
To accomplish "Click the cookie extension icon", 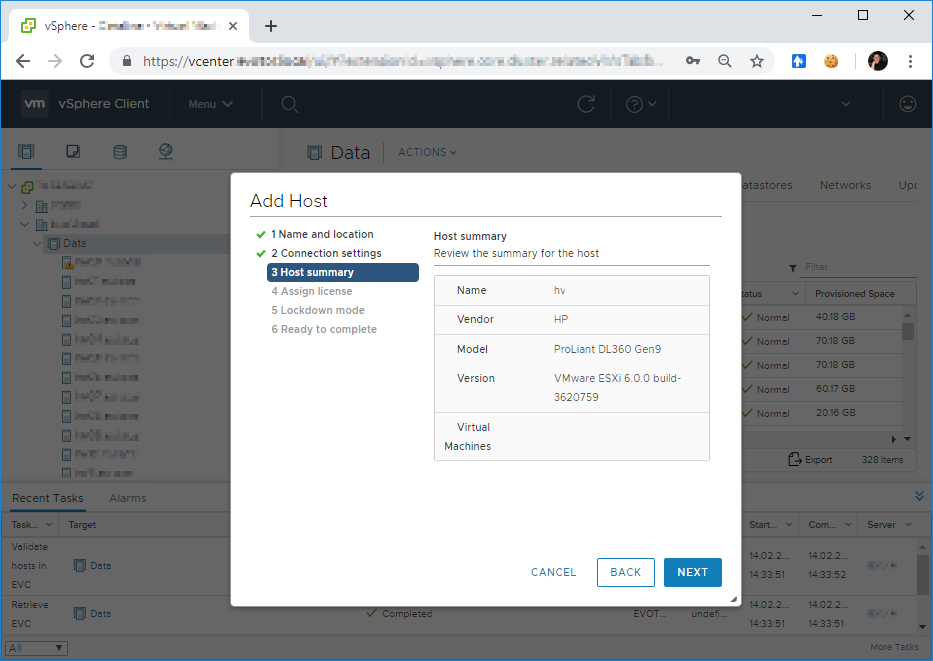I will click(x=831, y=61).
